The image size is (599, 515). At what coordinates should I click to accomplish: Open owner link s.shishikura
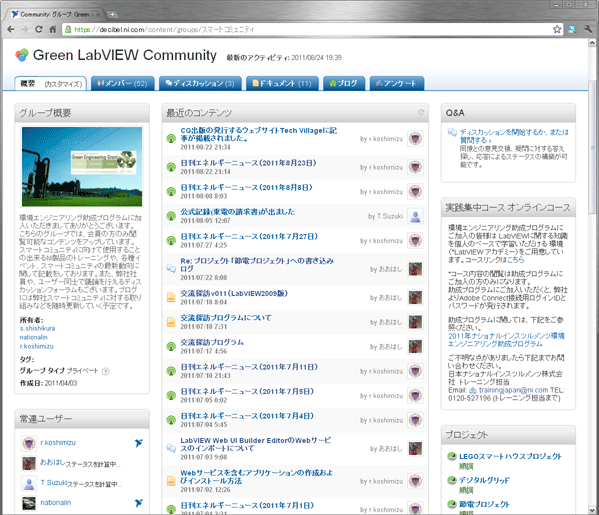coord(37,329)
